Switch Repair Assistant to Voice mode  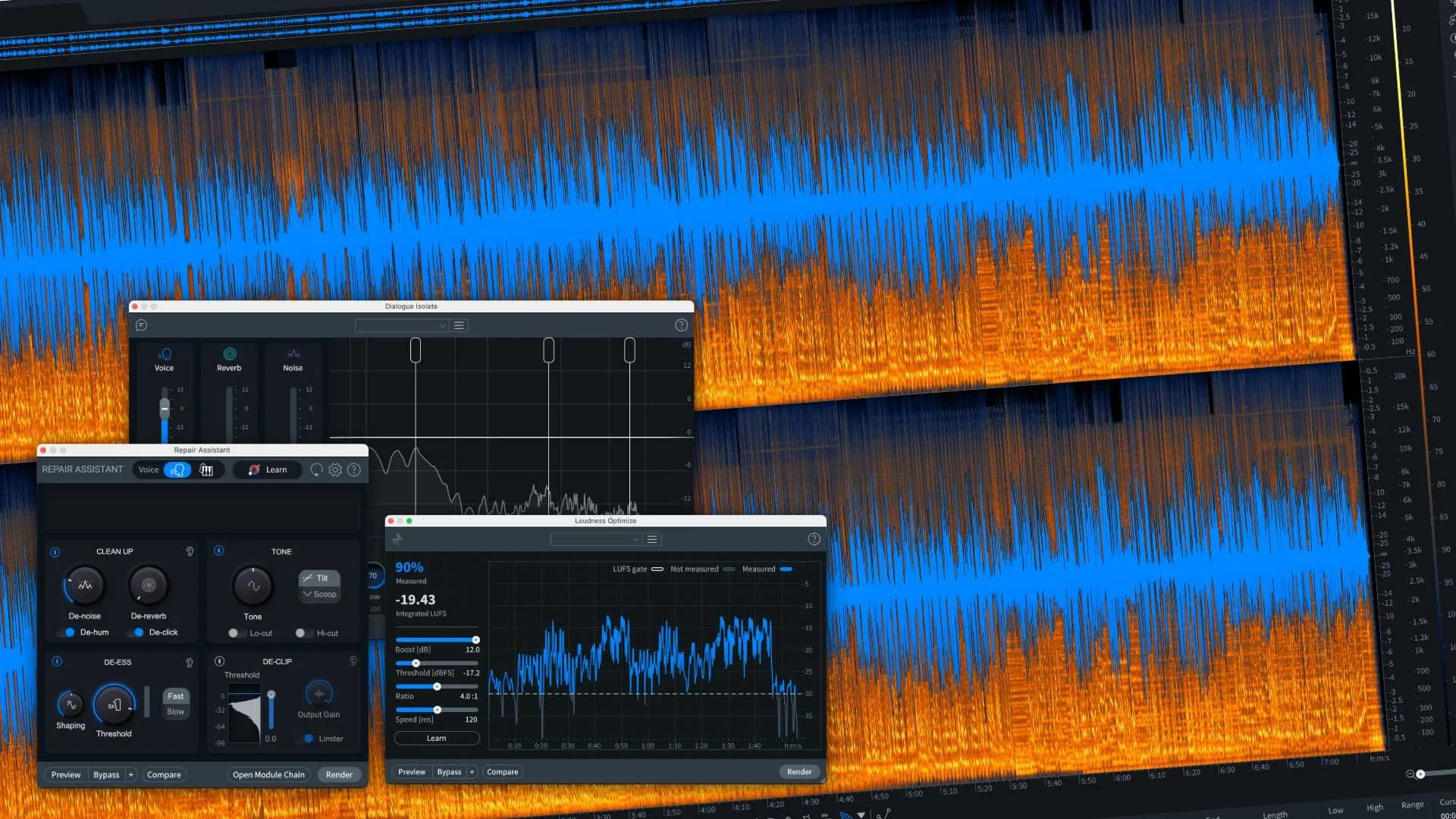click(177, 470)
